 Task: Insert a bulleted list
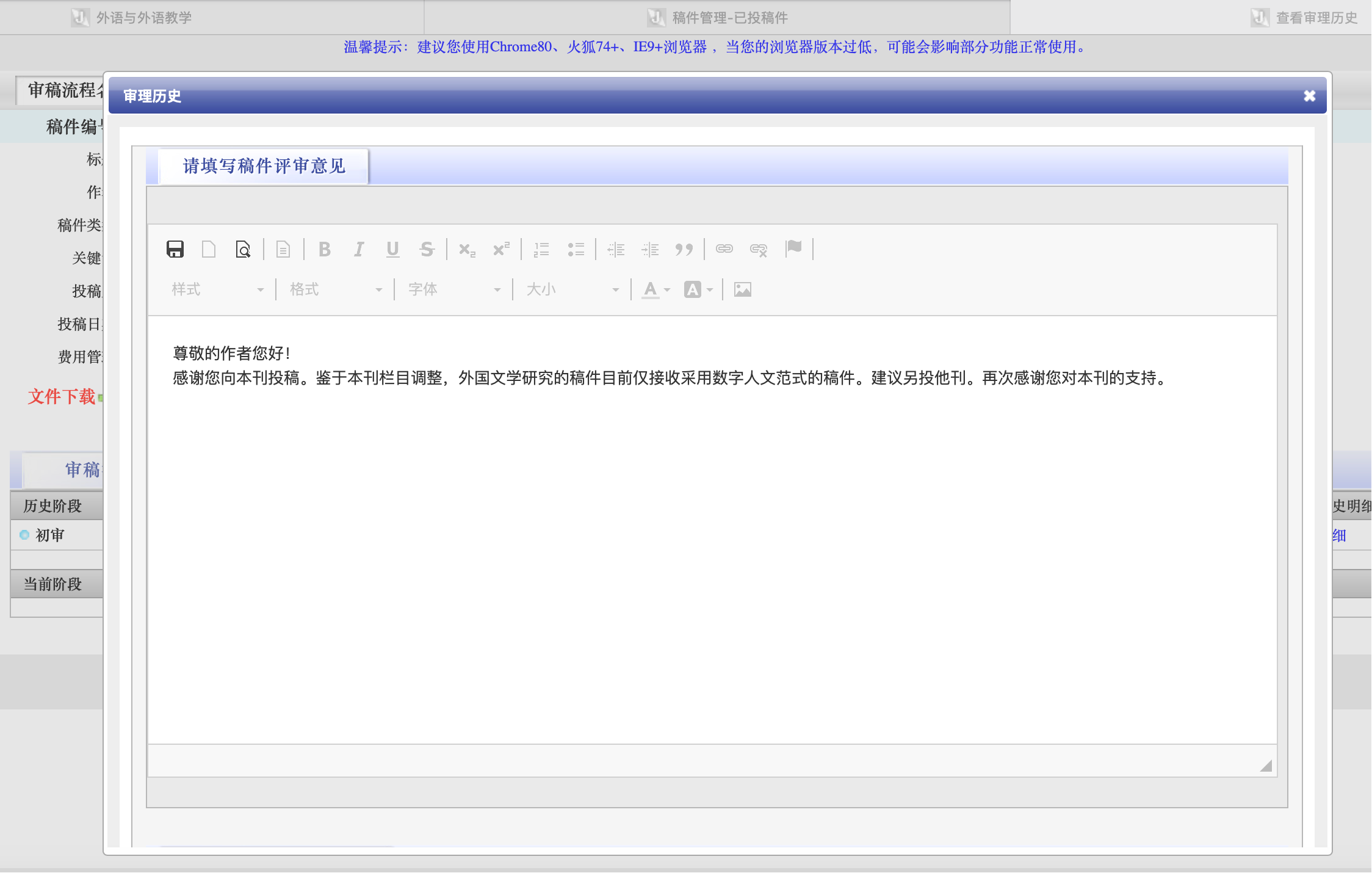576,249
